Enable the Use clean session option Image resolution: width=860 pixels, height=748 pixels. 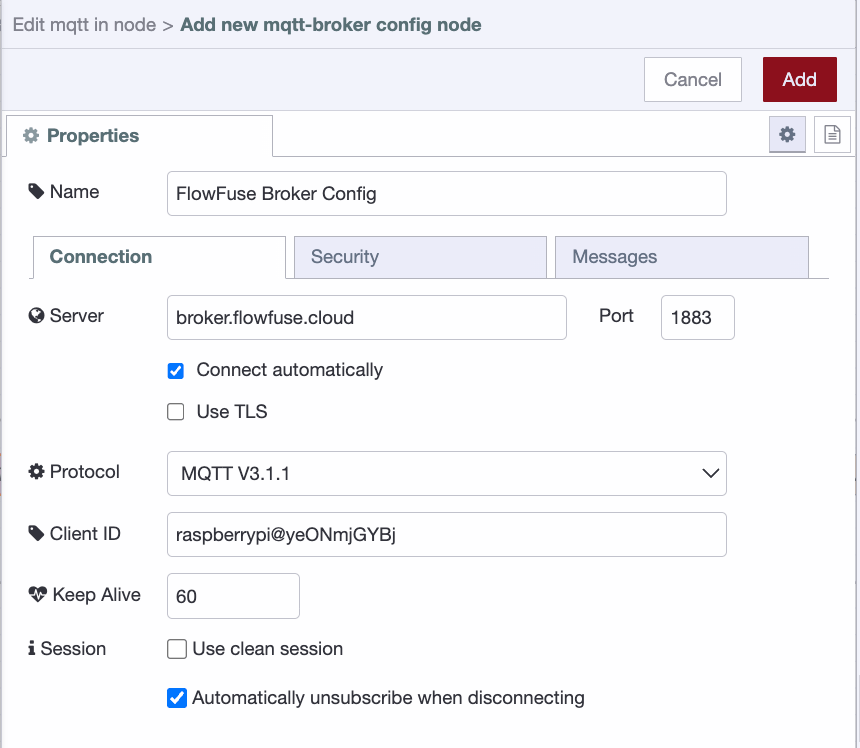[176, 648]
